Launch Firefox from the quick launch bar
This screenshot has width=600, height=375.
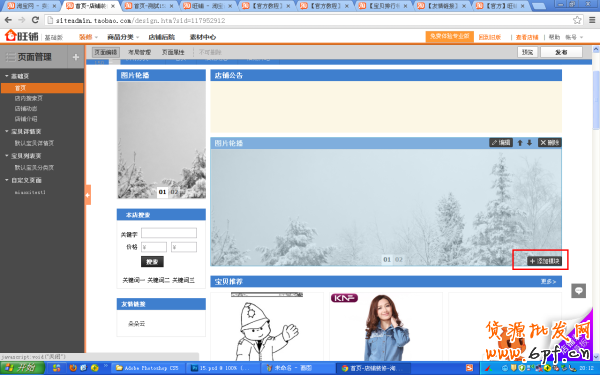pyautogui.click(x=73, y=368)
